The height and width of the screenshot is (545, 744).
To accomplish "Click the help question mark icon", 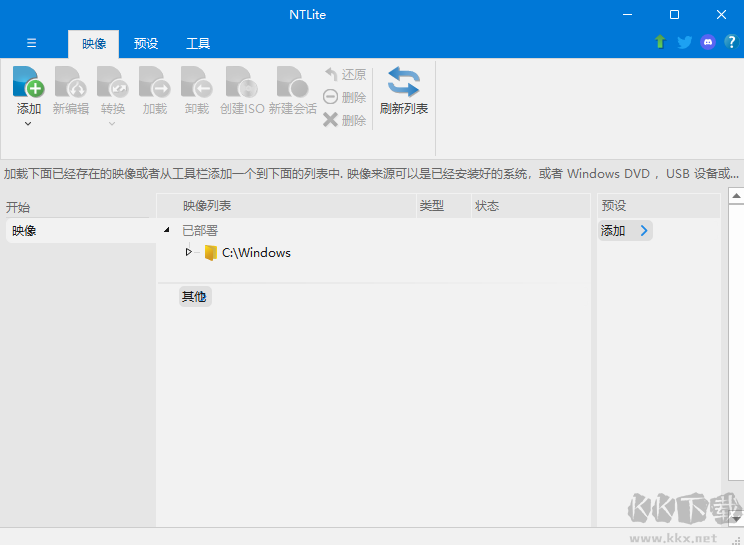I will [x=731, y=42].
